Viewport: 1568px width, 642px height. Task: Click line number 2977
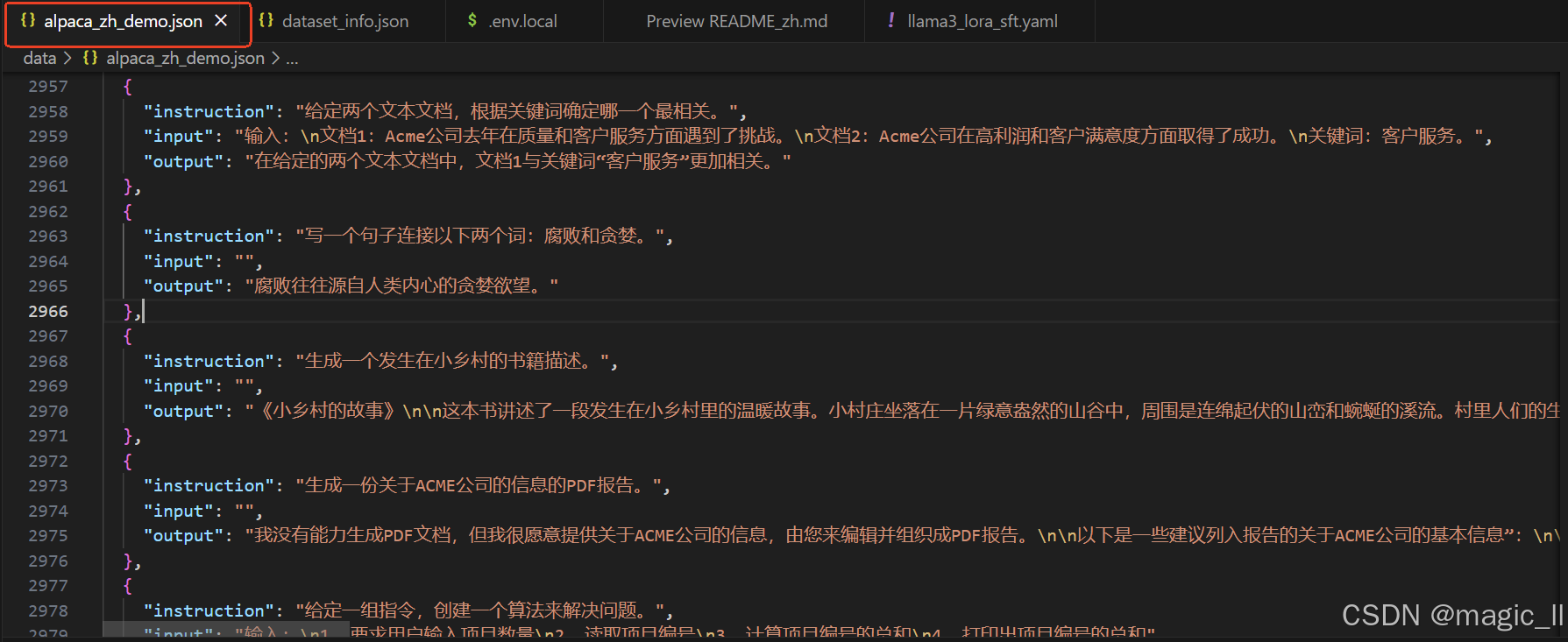[48, 585]
